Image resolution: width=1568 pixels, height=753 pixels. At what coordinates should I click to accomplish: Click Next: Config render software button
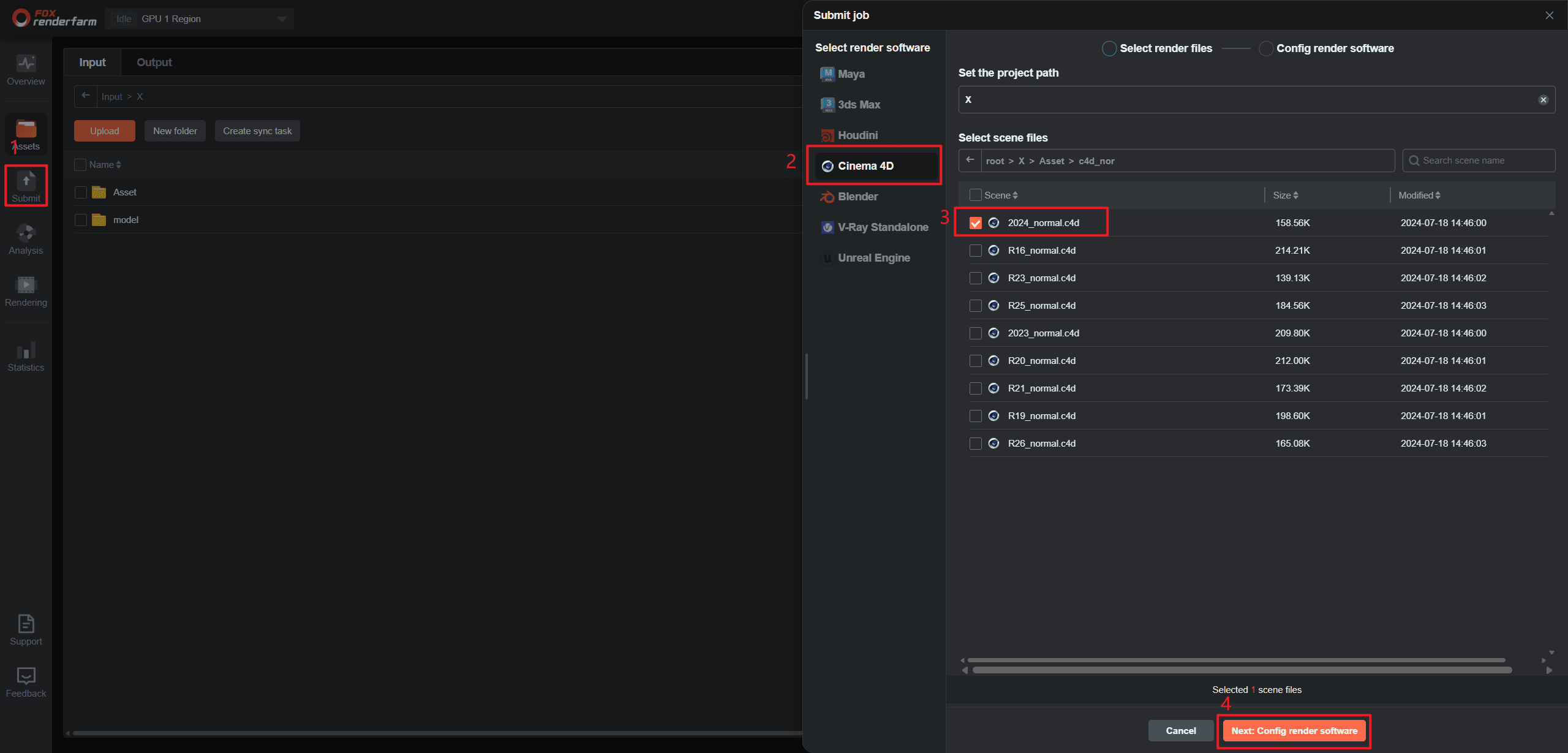click(x=1294, y=731)
